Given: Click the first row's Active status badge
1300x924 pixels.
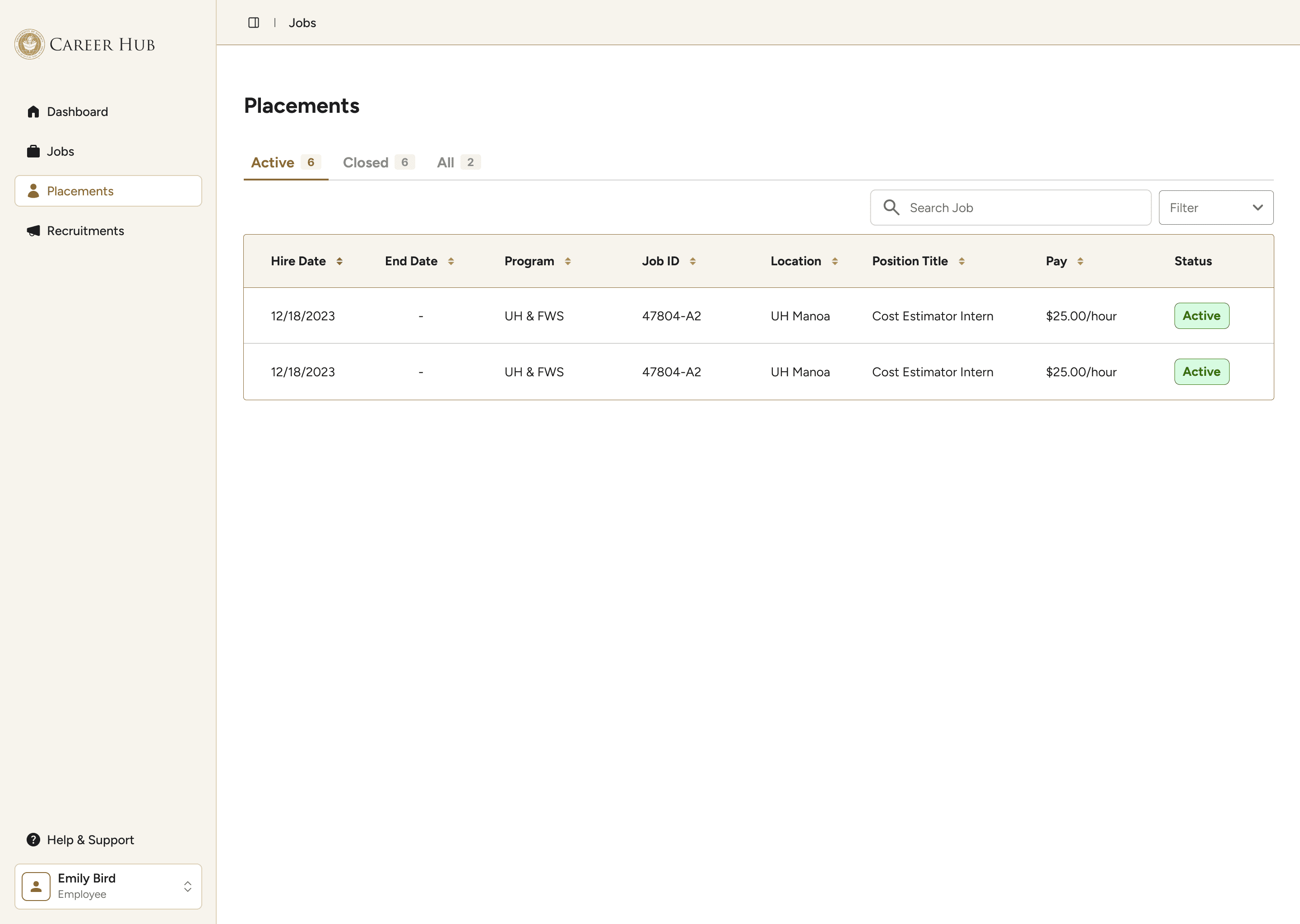Looking at the screenshot, I should [x=1201, y=316].
